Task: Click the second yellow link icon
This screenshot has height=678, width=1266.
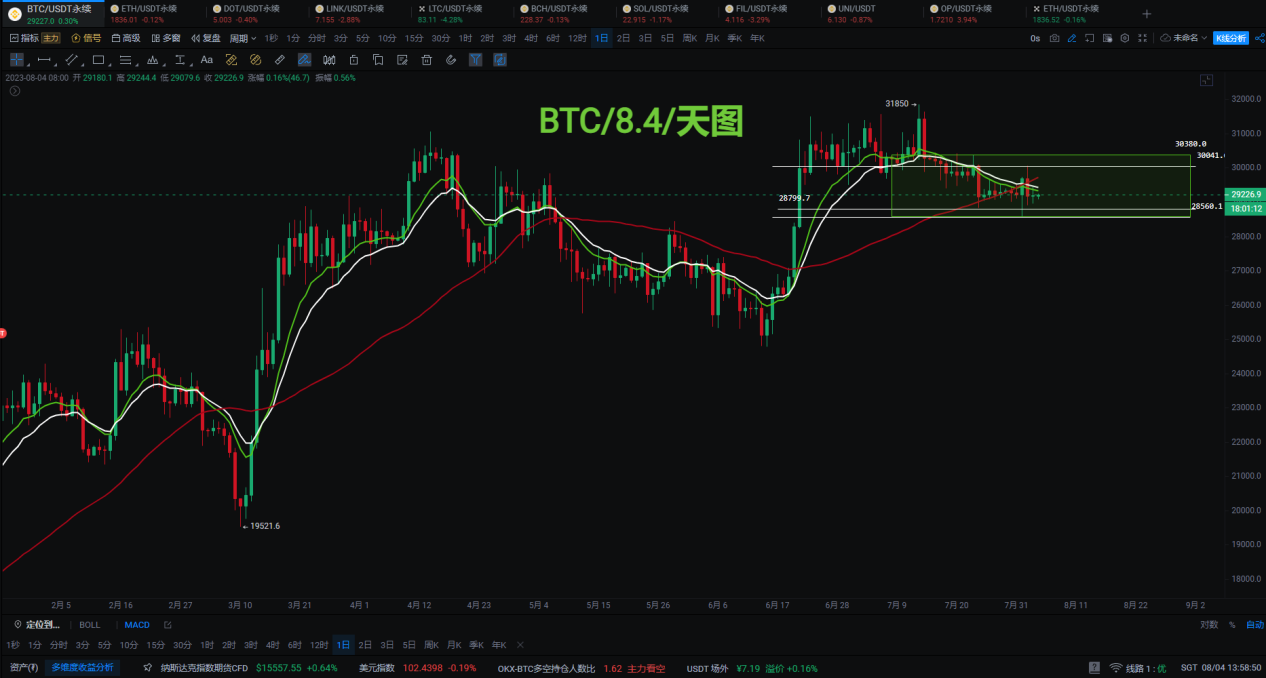Action: tap(256, 60)
